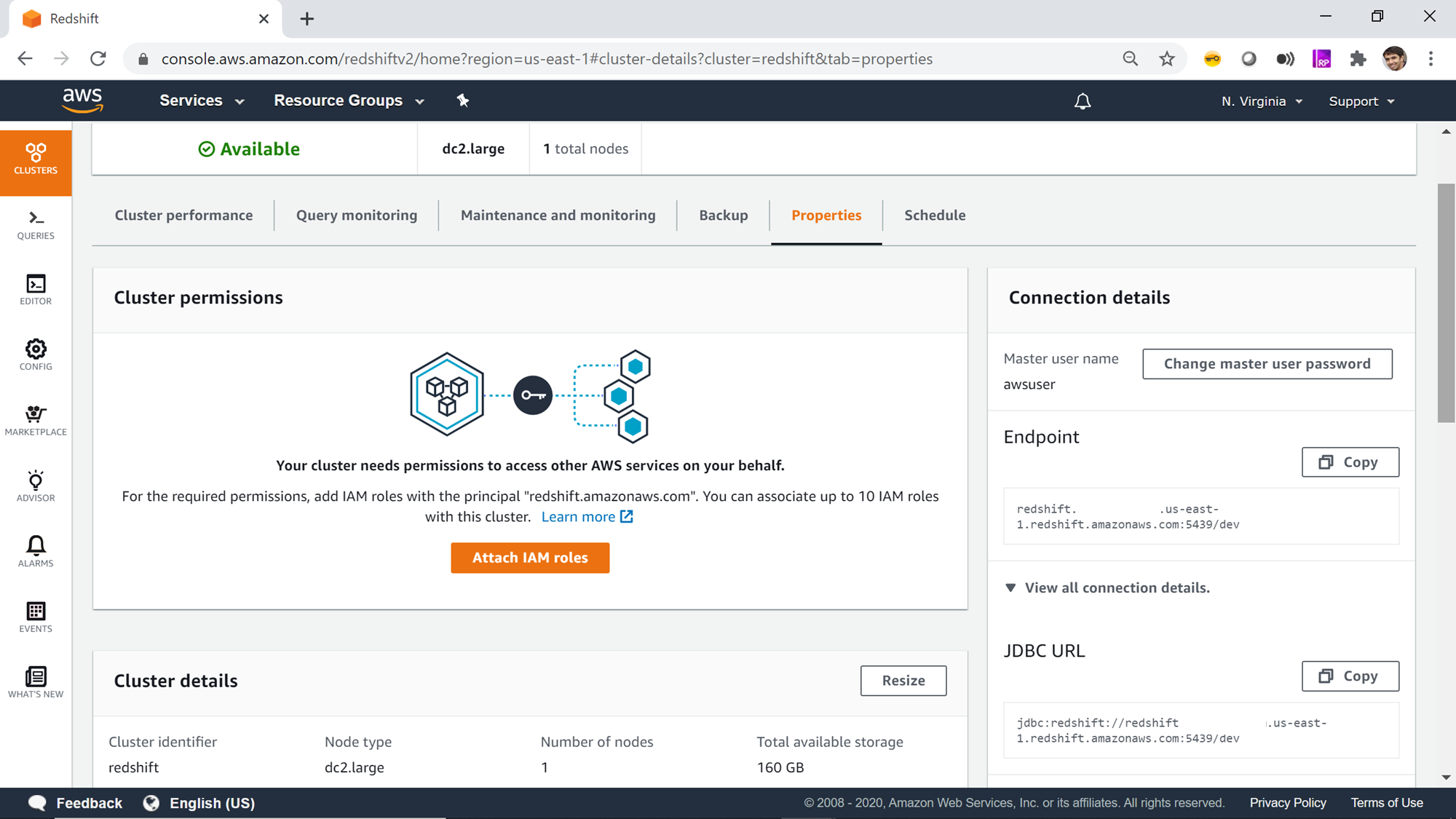Open the Advisor lightbulb icon
This screenshot has height=819, width=1456.
pyautogui.click(x=36, y=486)
